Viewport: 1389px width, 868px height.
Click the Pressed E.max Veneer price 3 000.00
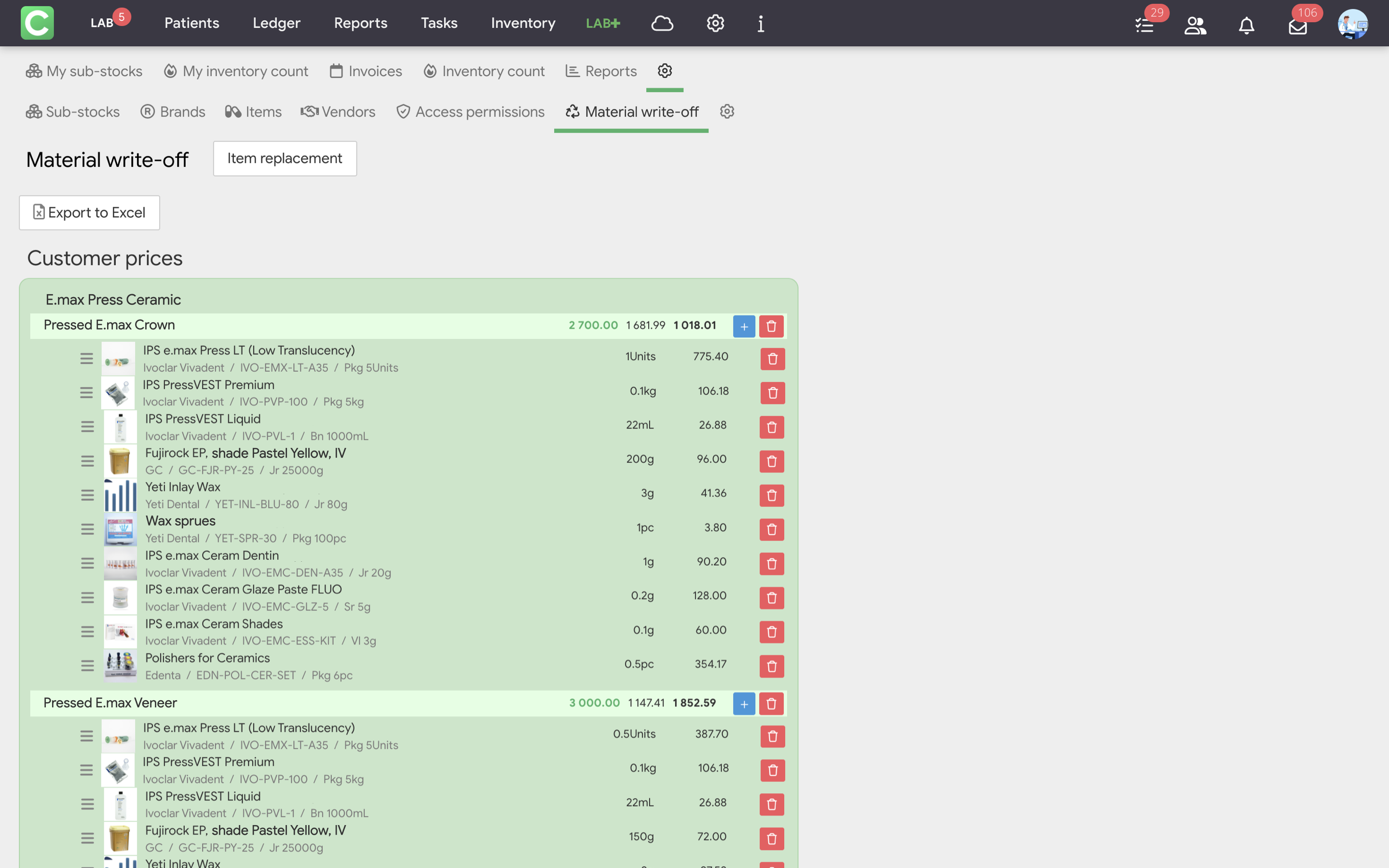(x=595, y=703)
